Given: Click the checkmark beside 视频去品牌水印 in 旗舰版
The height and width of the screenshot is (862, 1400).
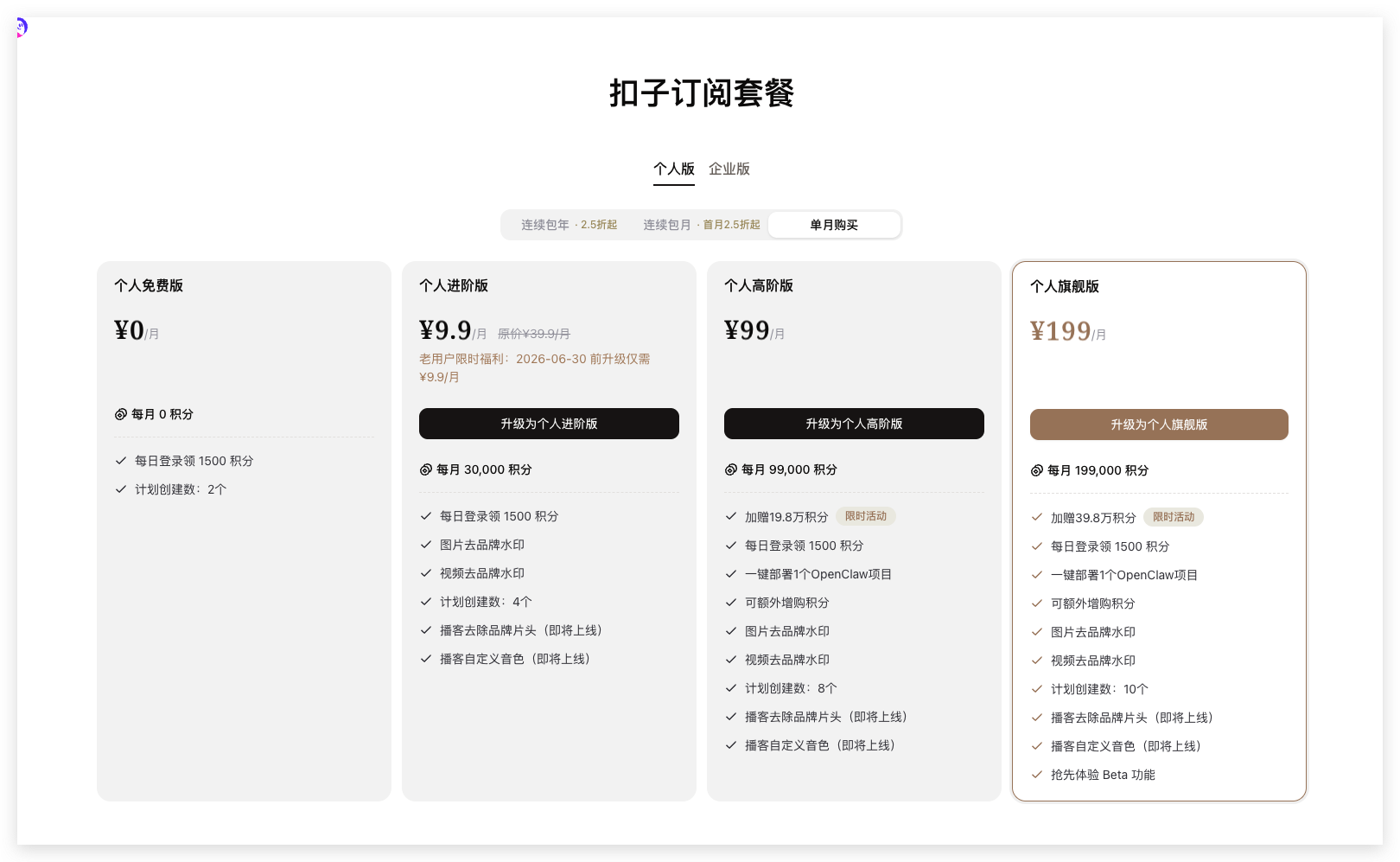Looking at the screenshot, I should point(1037,661).
